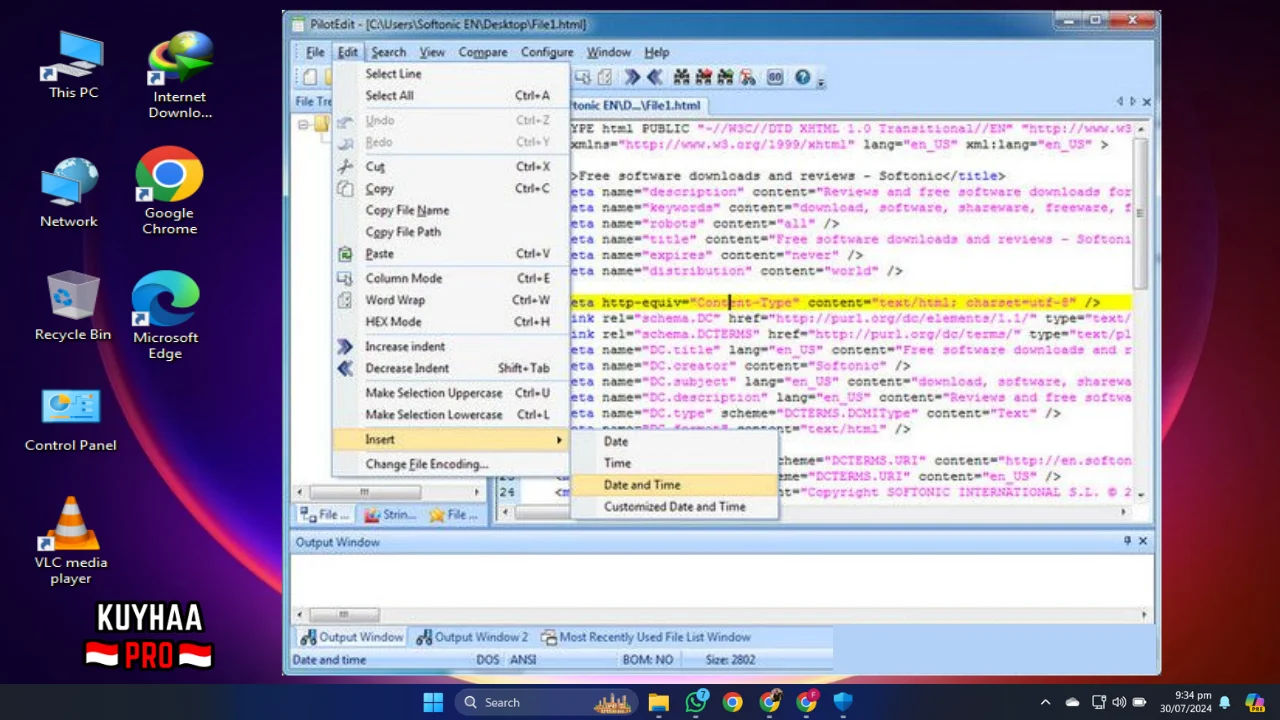
Task: Close the Output Window pane
Action: point(1143,541)
